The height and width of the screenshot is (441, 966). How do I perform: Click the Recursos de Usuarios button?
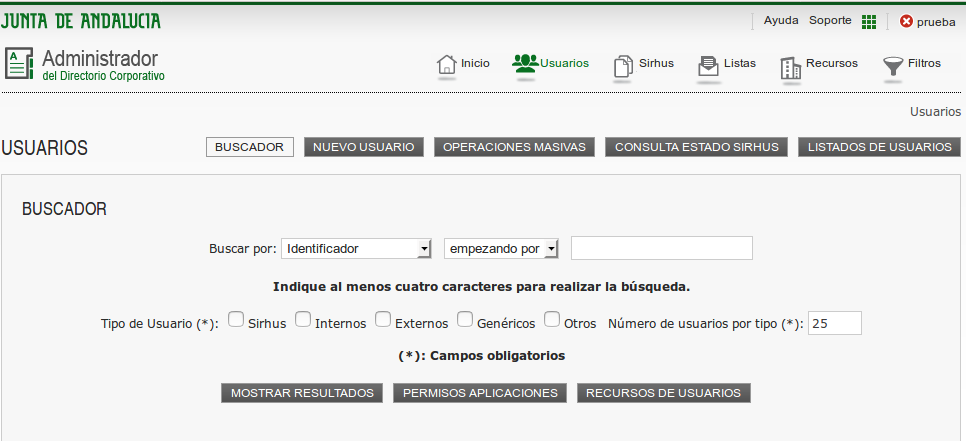[x=664, y=393]
